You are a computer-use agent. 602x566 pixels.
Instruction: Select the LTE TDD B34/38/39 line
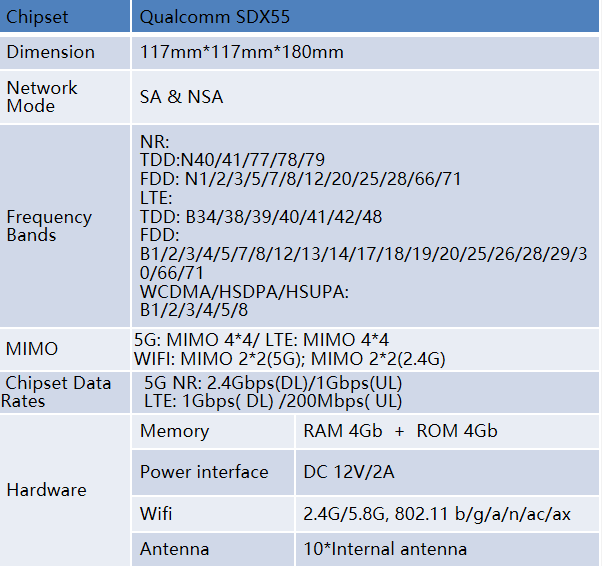(261, 217)
